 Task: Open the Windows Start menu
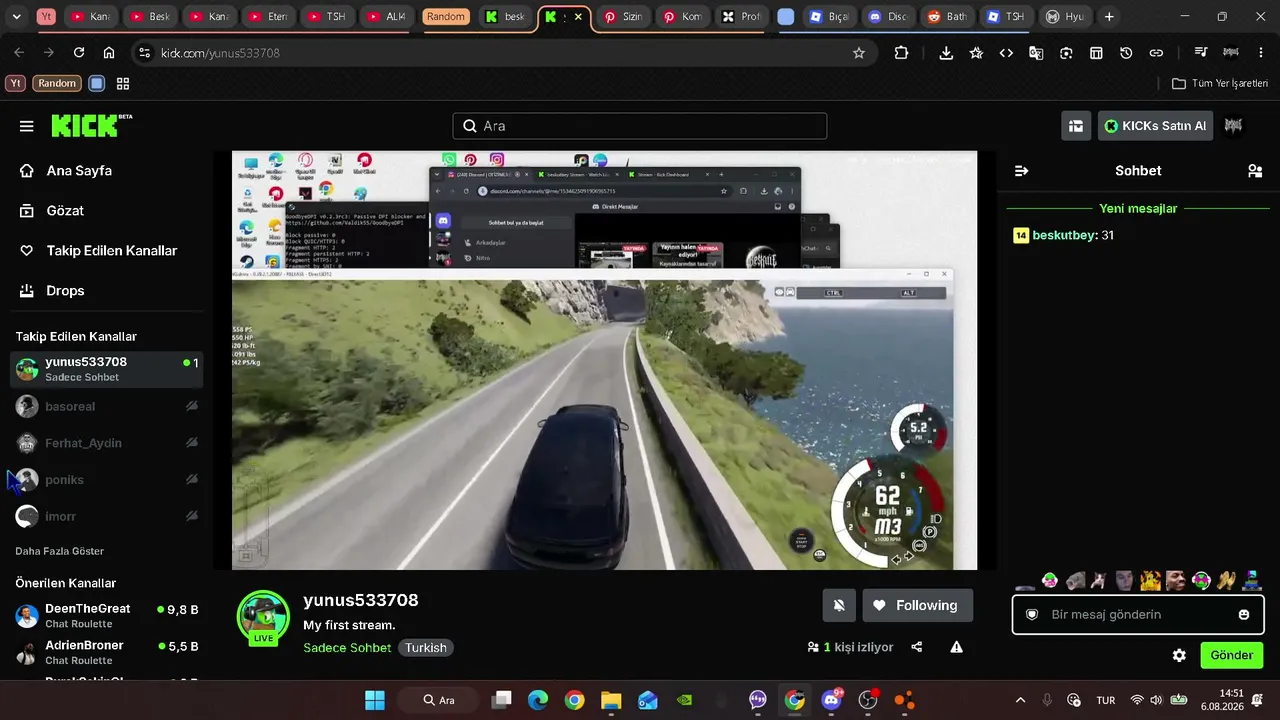[375, 700]
